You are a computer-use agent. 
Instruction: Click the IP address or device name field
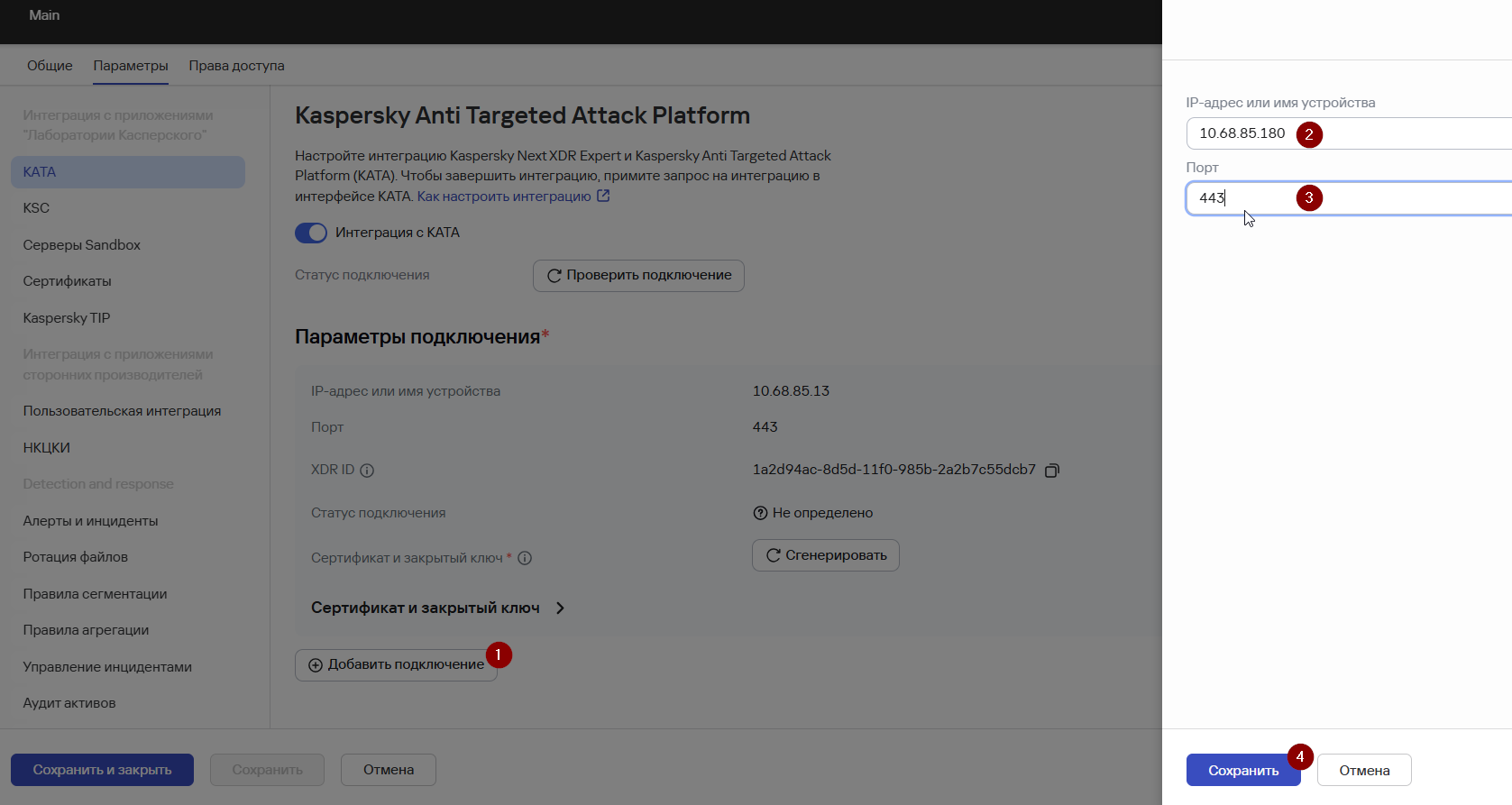pyautogui.click(x=1349, y=133)
